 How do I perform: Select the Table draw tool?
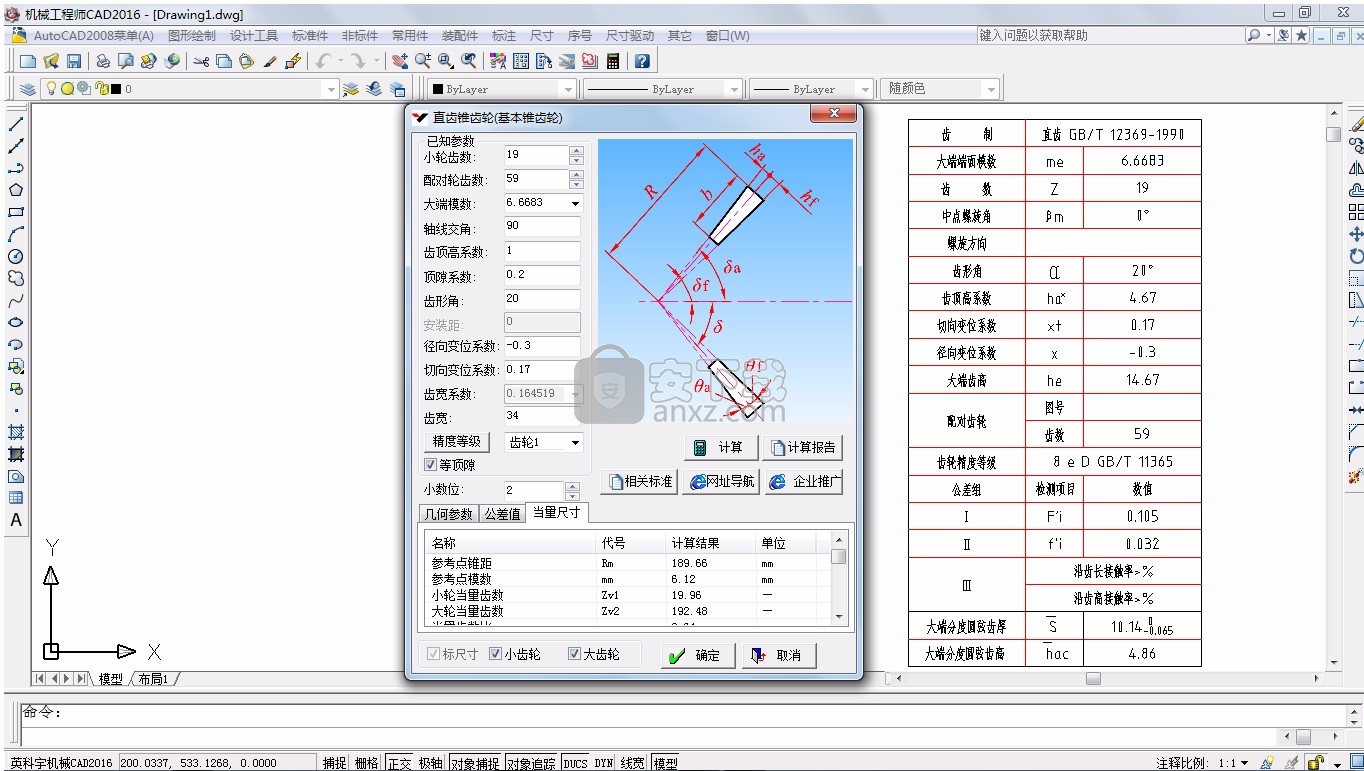point(16,498)
